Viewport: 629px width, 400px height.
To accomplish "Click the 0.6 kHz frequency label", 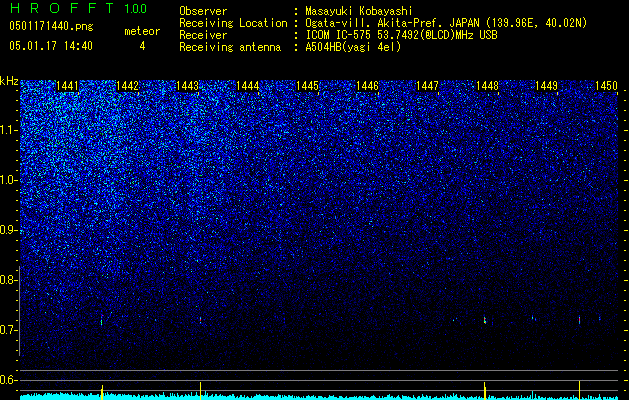I will coord(9,380).
